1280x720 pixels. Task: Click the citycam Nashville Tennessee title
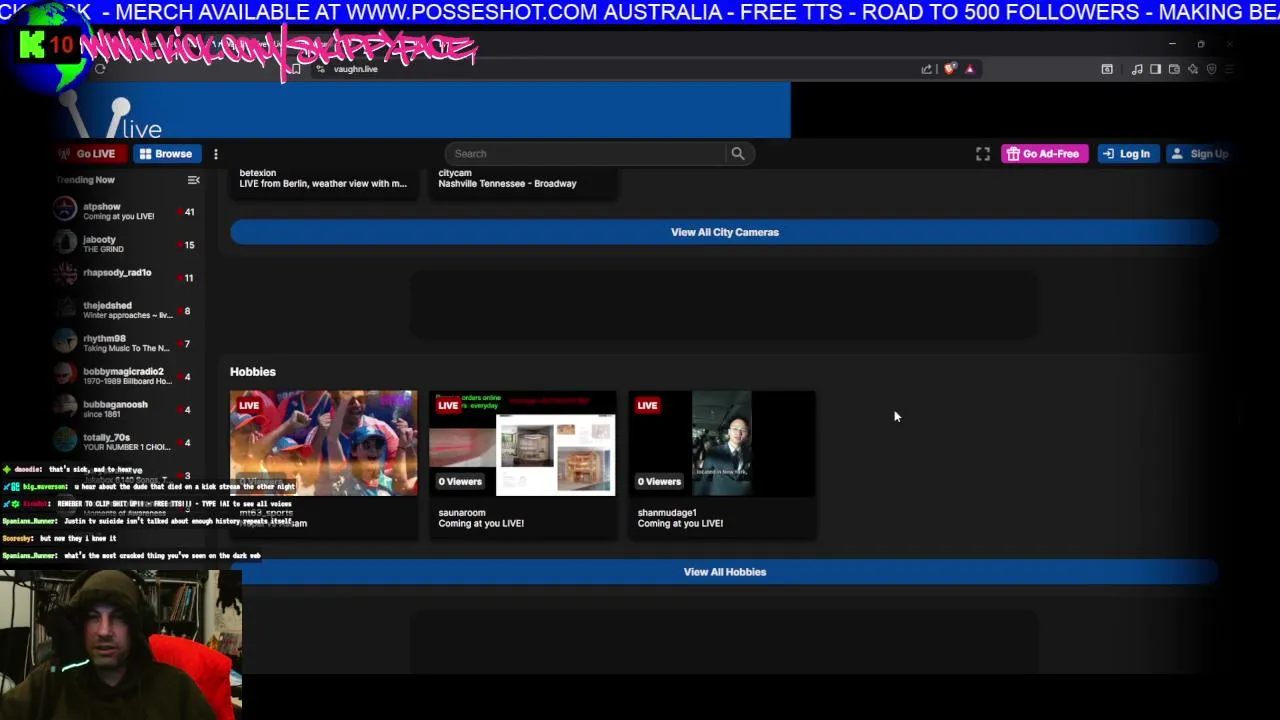[x=507, y=184]
